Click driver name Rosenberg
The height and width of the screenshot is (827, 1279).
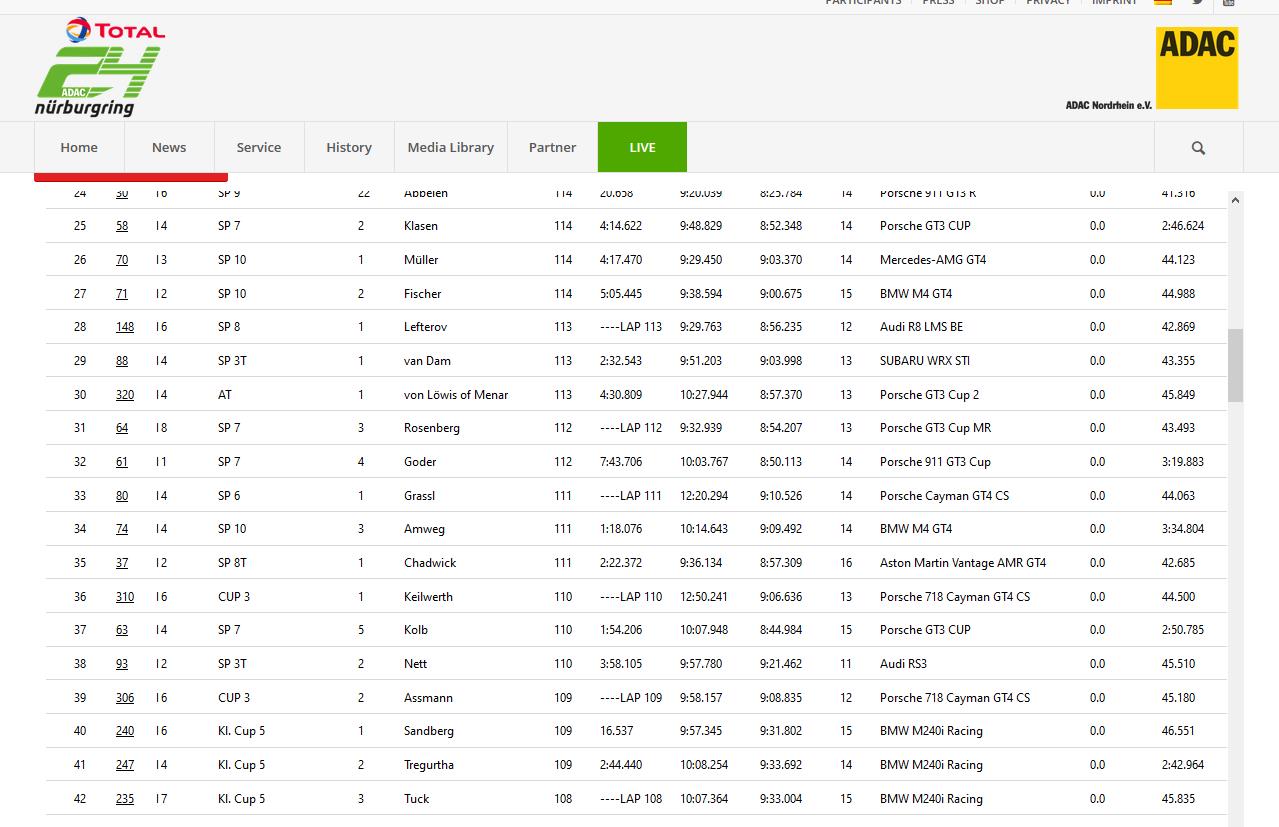point(432,428)
